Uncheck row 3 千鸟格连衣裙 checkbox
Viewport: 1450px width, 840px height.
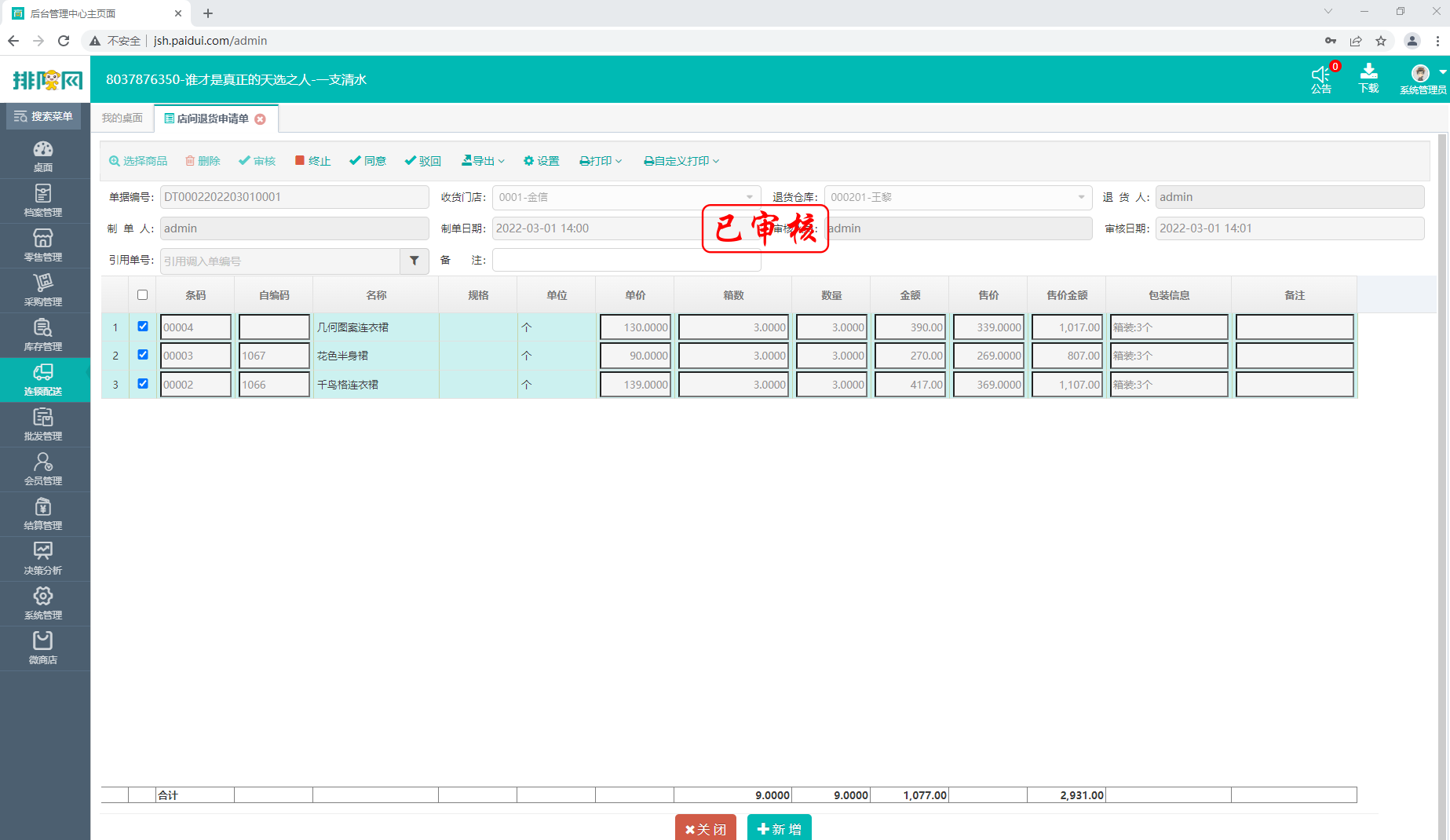point(143,384)
